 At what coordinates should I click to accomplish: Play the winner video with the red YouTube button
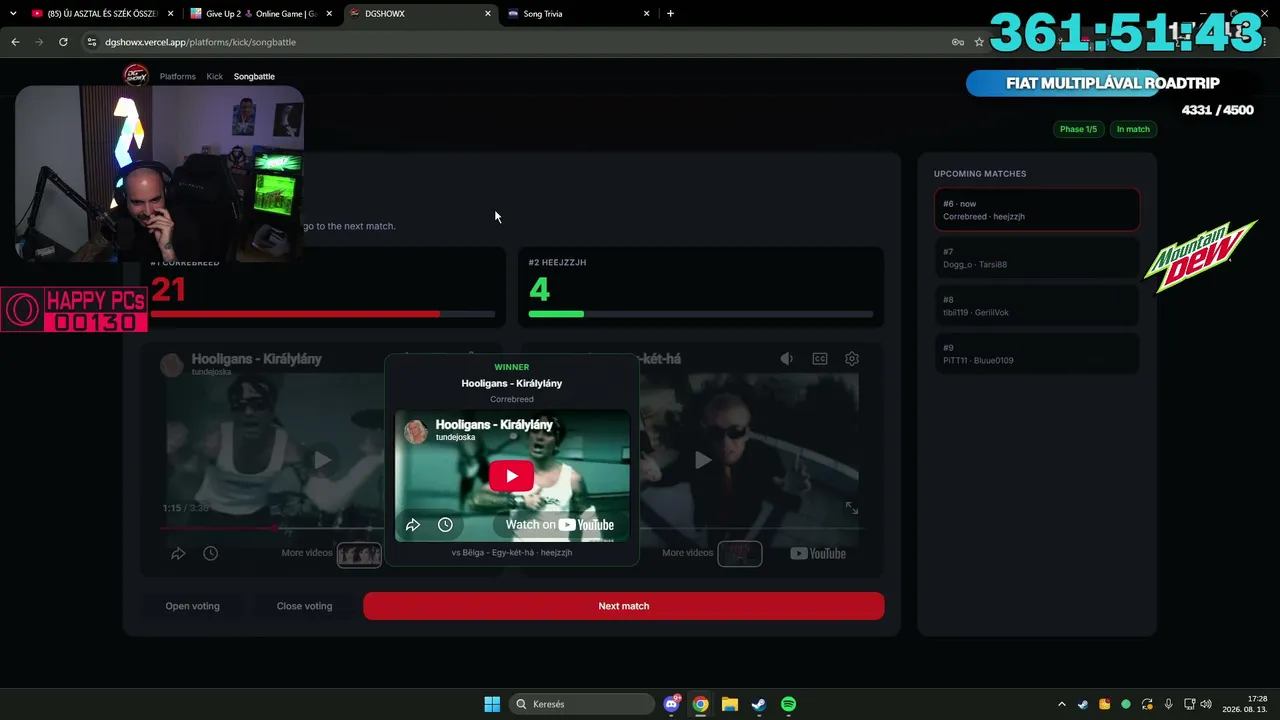tap(511, 476)
